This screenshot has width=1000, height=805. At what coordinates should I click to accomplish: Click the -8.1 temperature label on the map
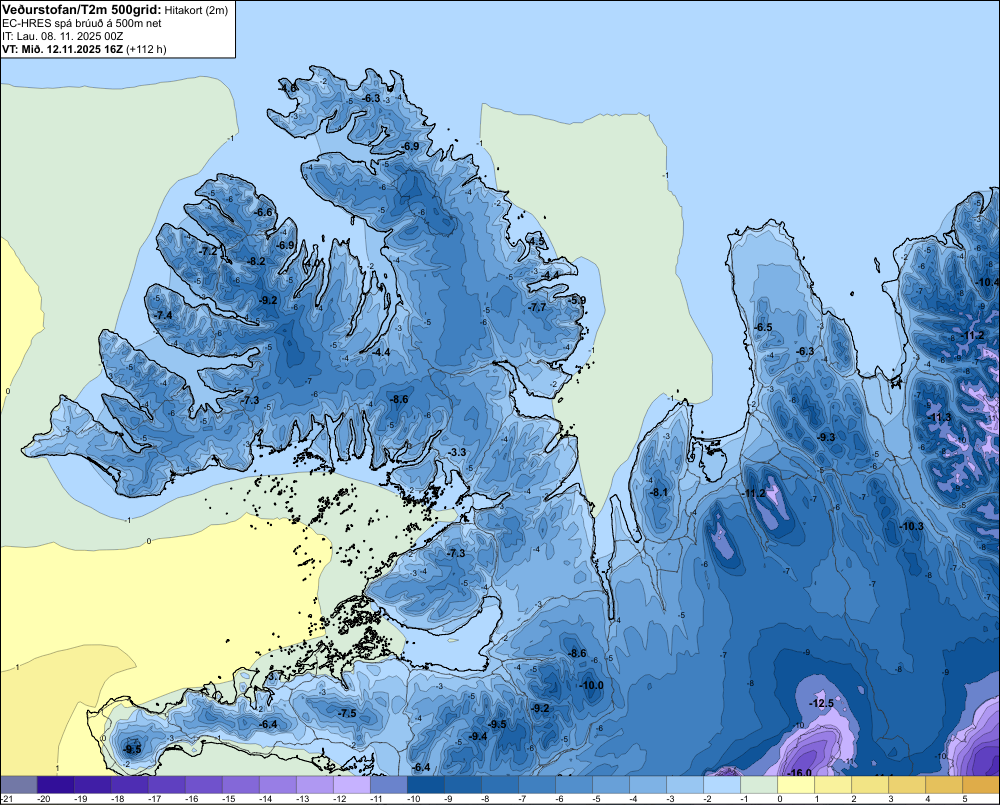pos(659,492)
